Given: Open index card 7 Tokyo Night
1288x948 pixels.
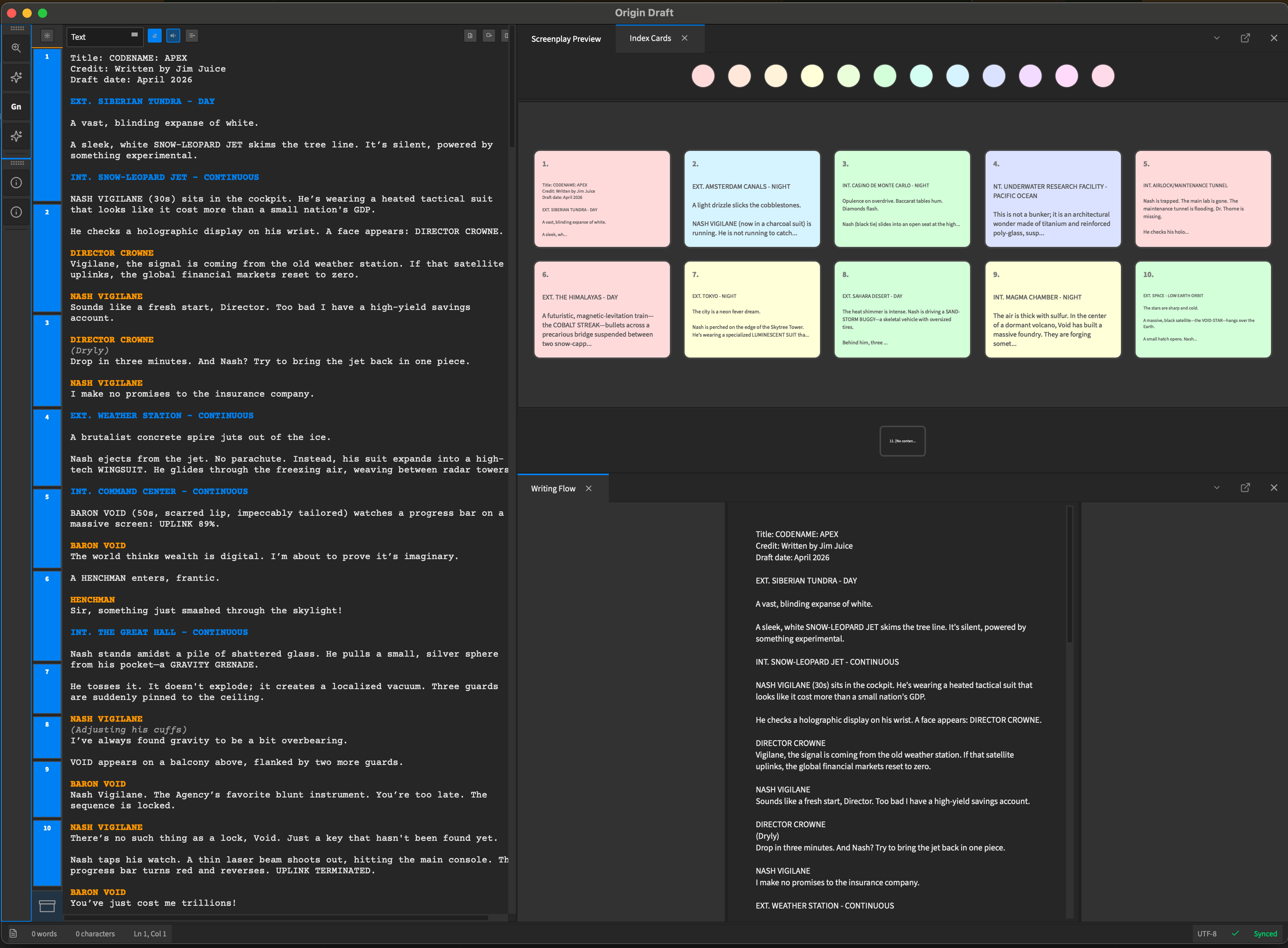Looking at the screenshot, I should [752, 310].
